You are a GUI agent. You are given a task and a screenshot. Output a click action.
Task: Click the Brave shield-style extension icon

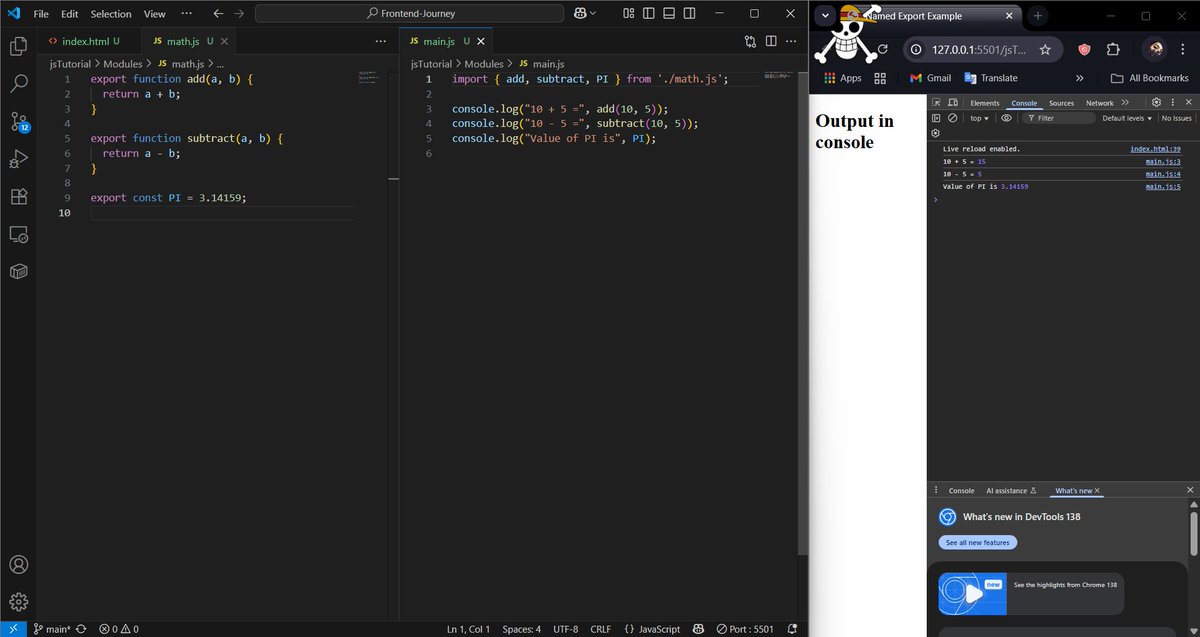1084,49
